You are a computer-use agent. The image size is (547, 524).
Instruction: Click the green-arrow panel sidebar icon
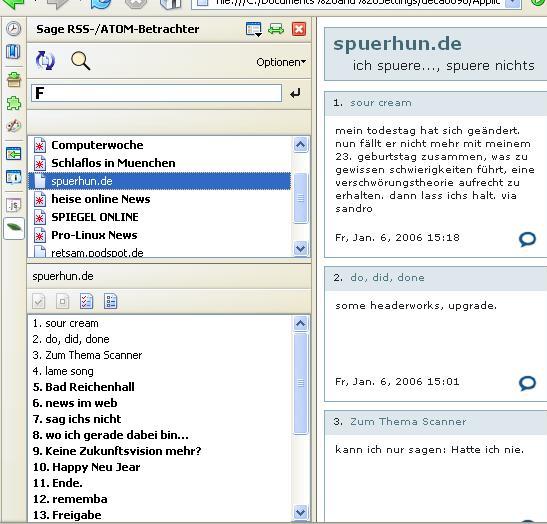point(14,154)
